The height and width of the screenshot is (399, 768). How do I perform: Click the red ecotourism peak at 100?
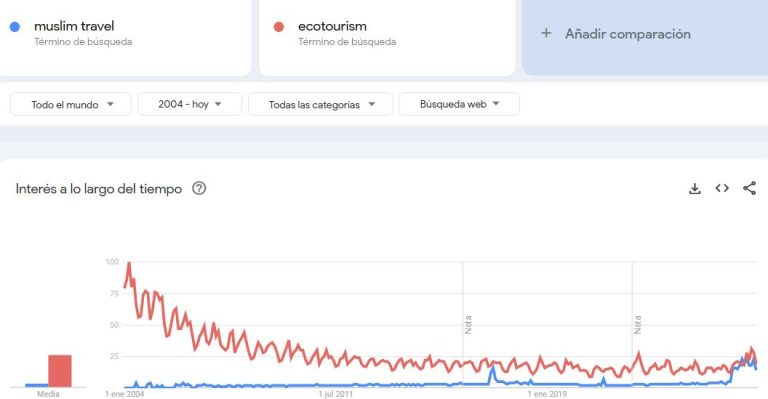129,263
